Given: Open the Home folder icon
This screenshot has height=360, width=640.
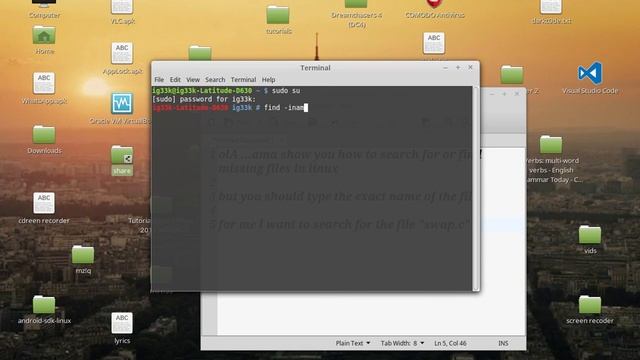Looking at the screenshot, I should coord(44,36).
